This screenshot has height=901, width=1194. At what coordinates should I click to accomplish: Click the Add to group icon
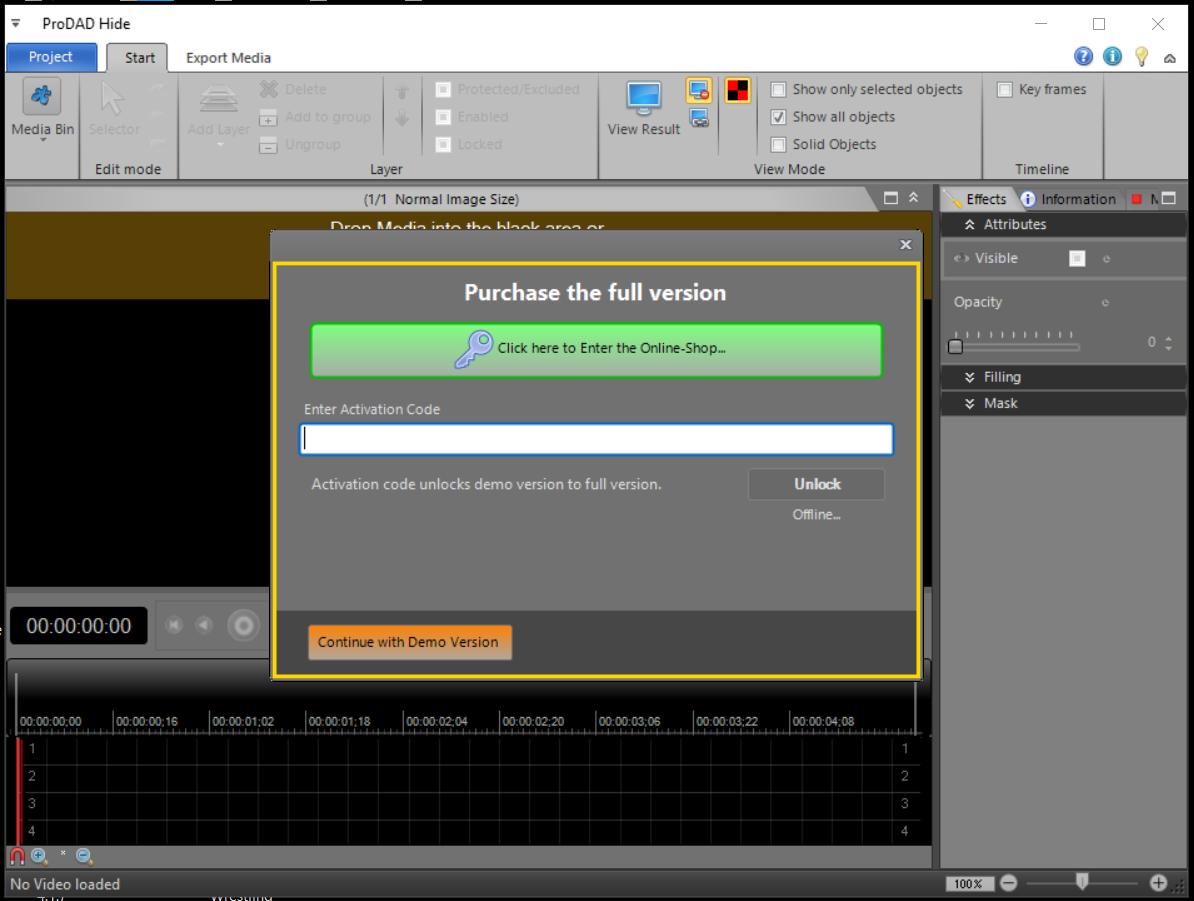(x=268, y=117)
